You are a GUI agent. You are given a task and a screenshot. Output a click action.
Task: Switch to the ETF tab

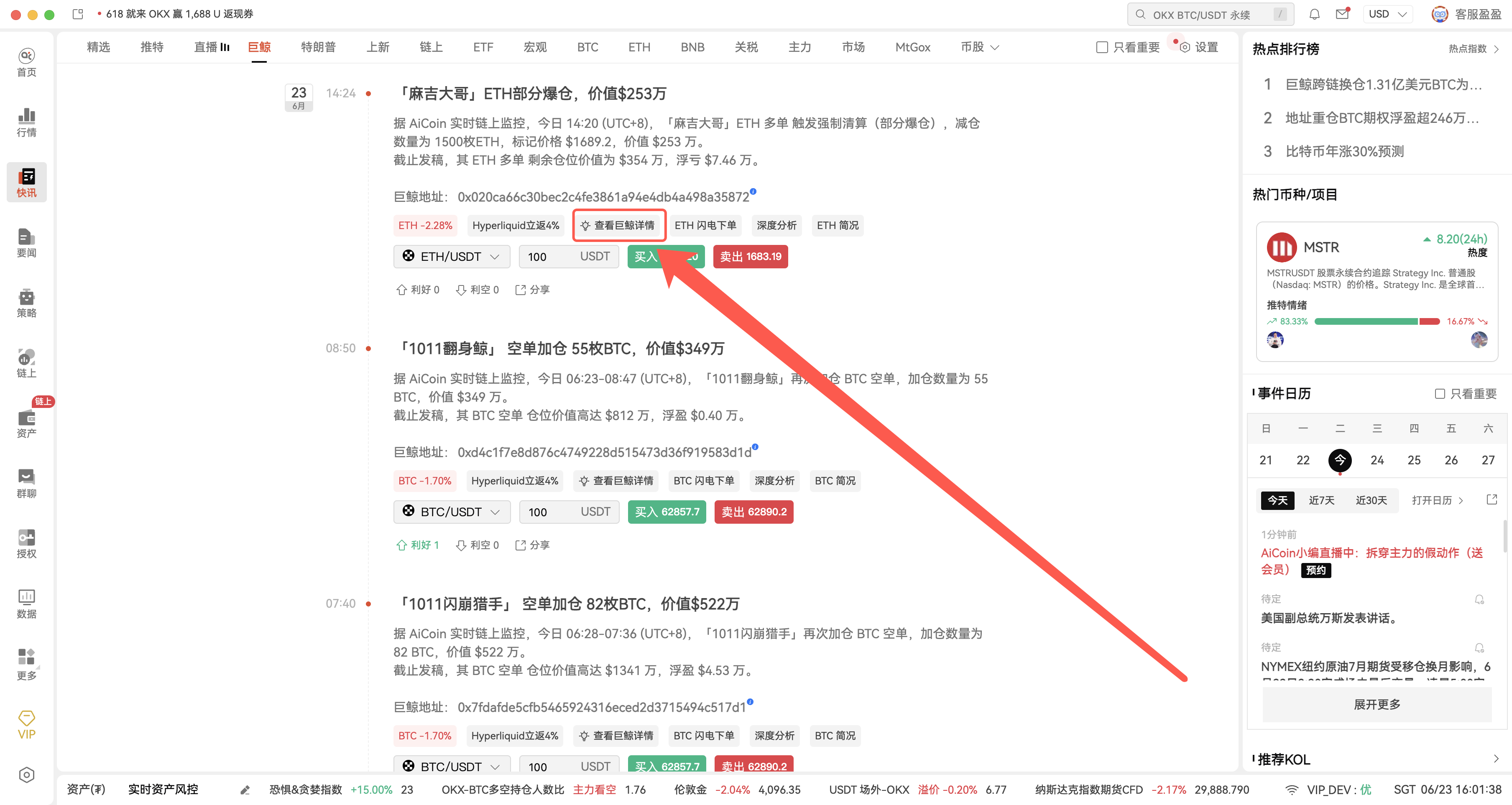483,47
